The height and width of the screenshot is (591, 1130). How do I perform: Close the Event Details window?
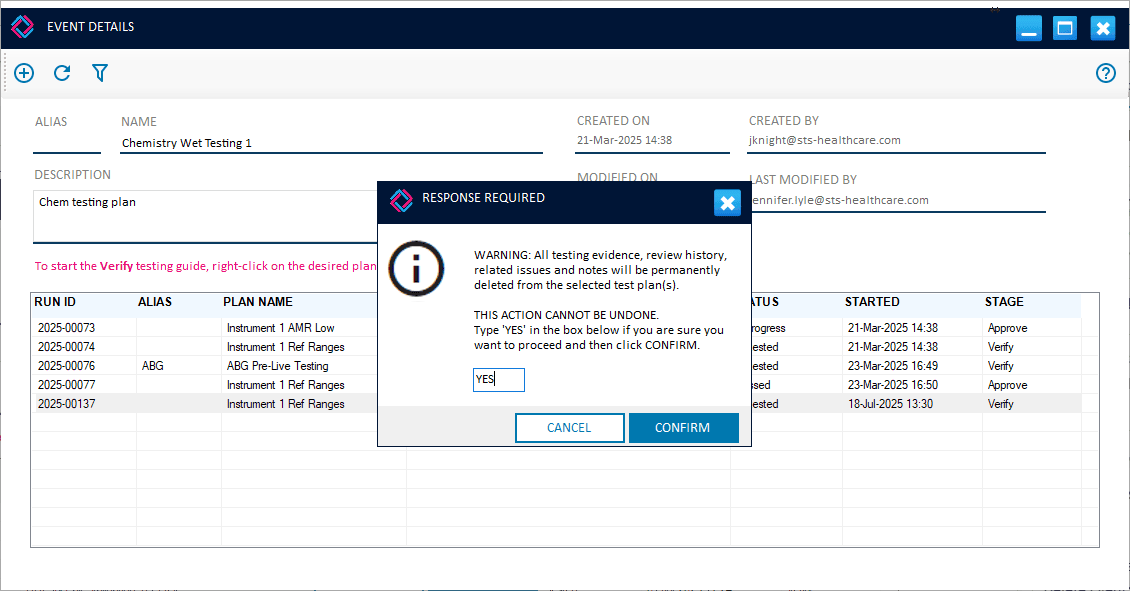[x=1103, y=28]
